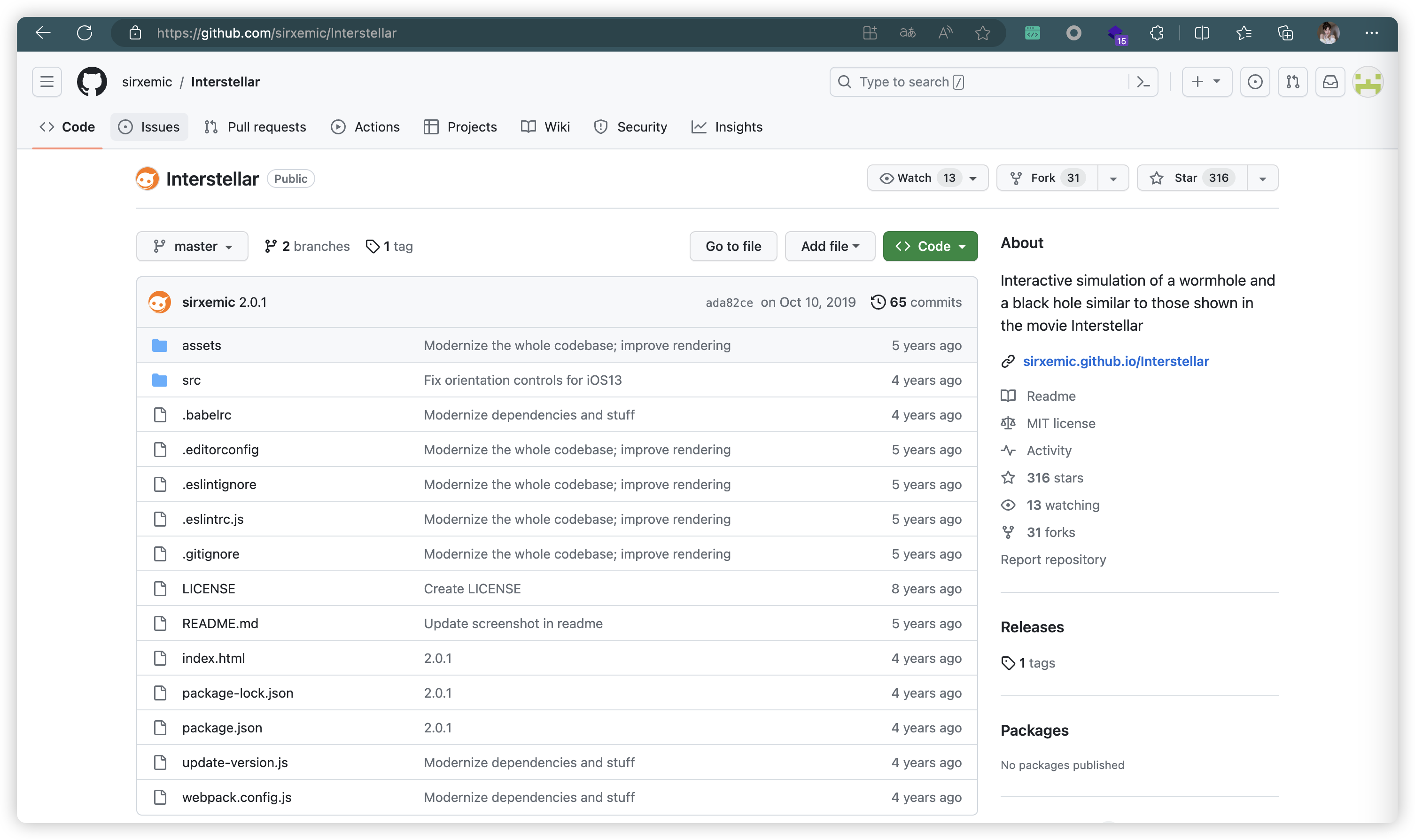This screenshot has height=840, width=1415.
Task: Open the green Code dropdown
Action: coord(930,246)
